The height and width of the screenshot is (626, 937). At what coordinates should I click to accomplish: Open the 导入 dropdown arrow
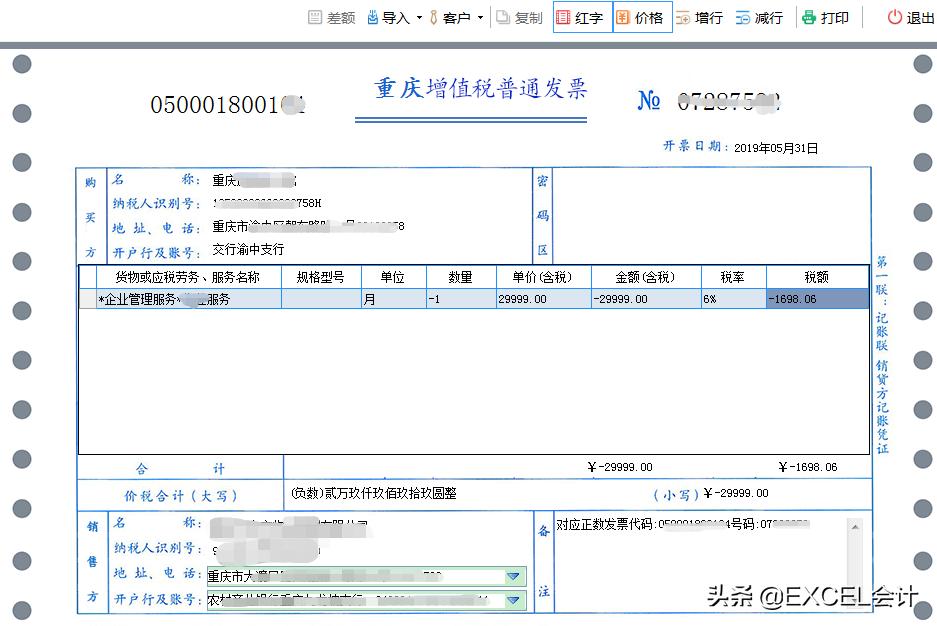(x=419, y=18)
